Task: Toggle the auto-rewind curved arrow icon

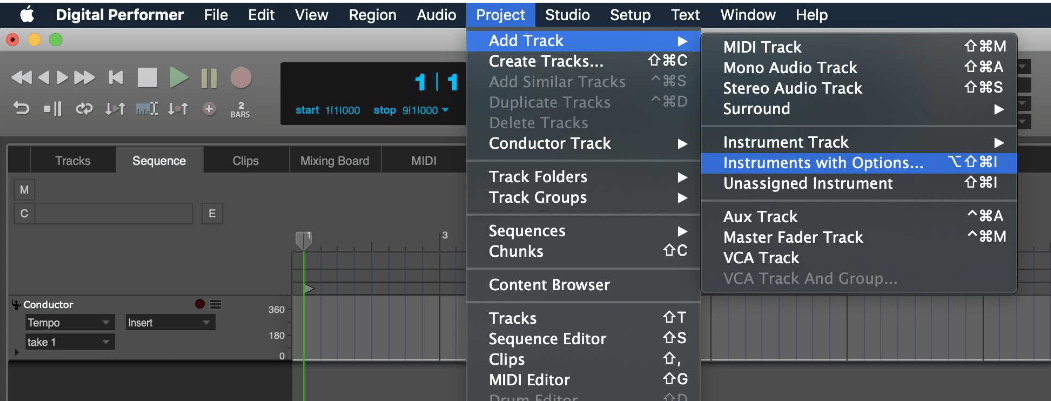Action: (x=21, y=108)
